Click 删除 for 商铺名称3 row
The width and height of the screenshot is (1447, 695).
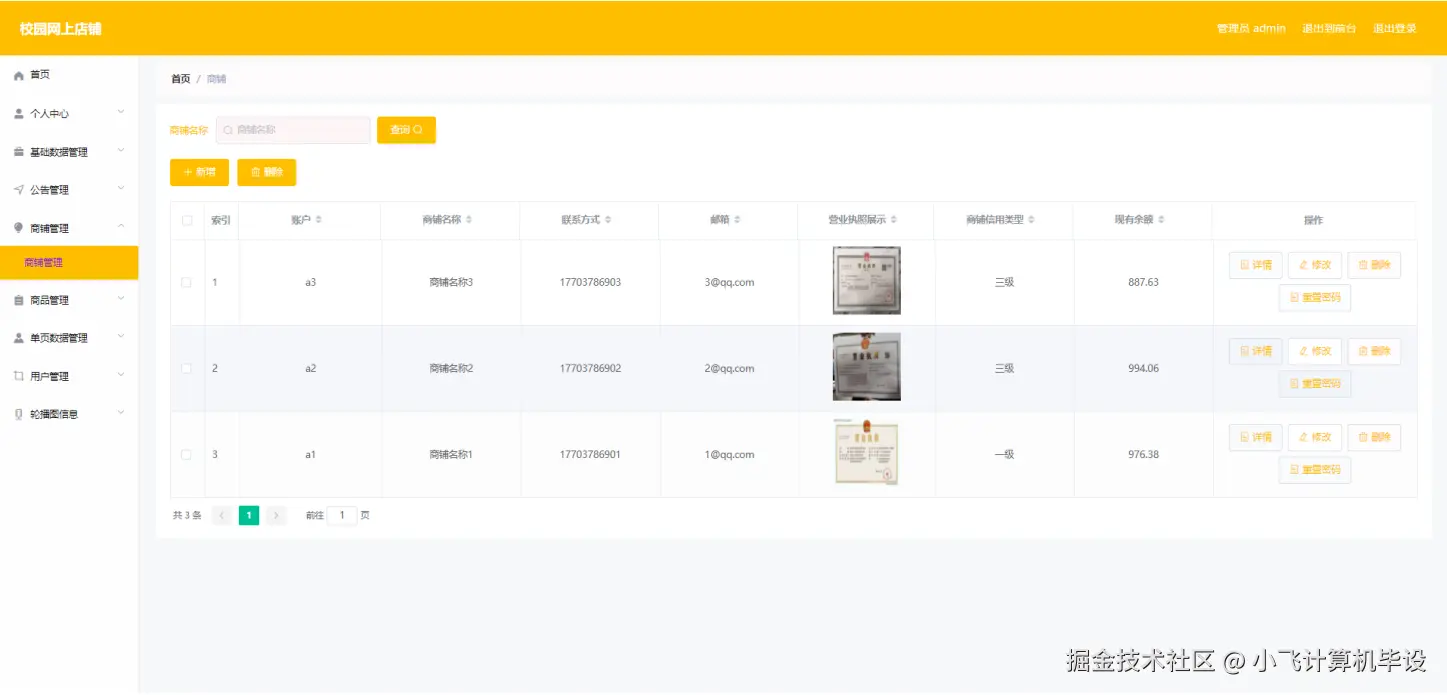[x=1374, y=265]
